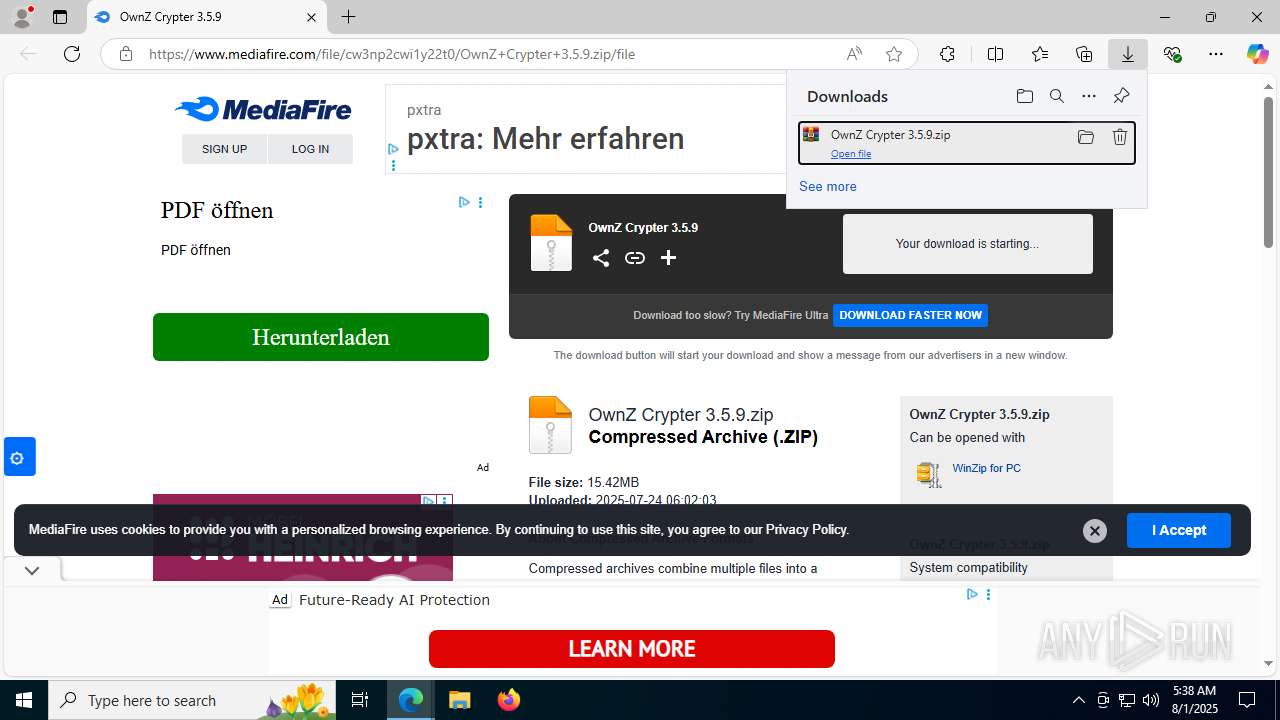Open Task View on taskbar
Image resolution: width=1280 pixels, height=720 pixels.
coord(361,700)
